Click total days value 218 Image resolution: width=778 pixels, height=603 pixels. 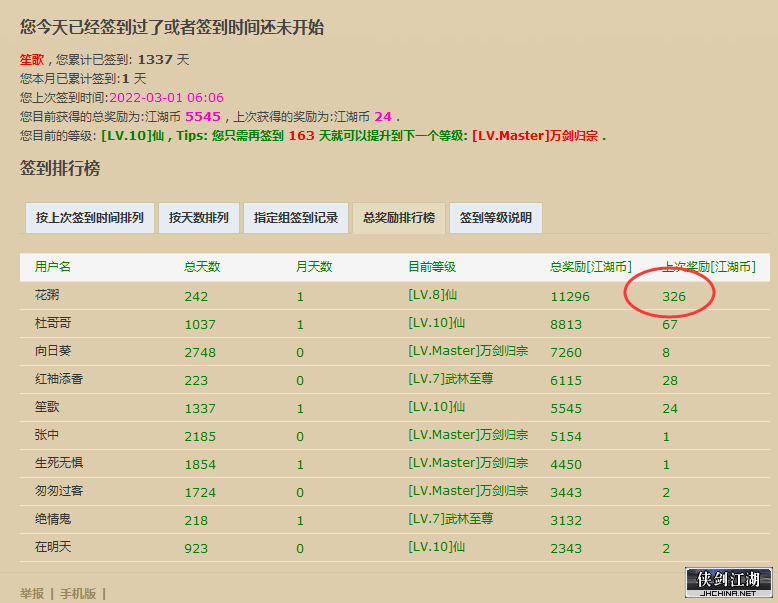(x=196, y=521)
